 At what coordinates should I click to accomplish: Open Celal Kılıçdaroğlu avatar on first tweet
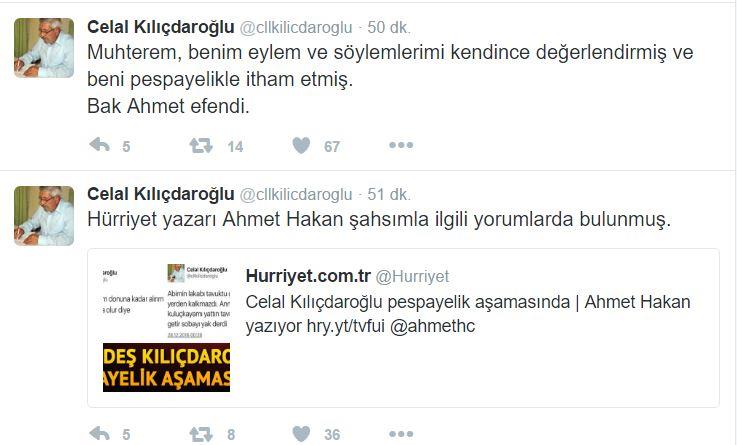pyautogui.click(x=44, y=48)
